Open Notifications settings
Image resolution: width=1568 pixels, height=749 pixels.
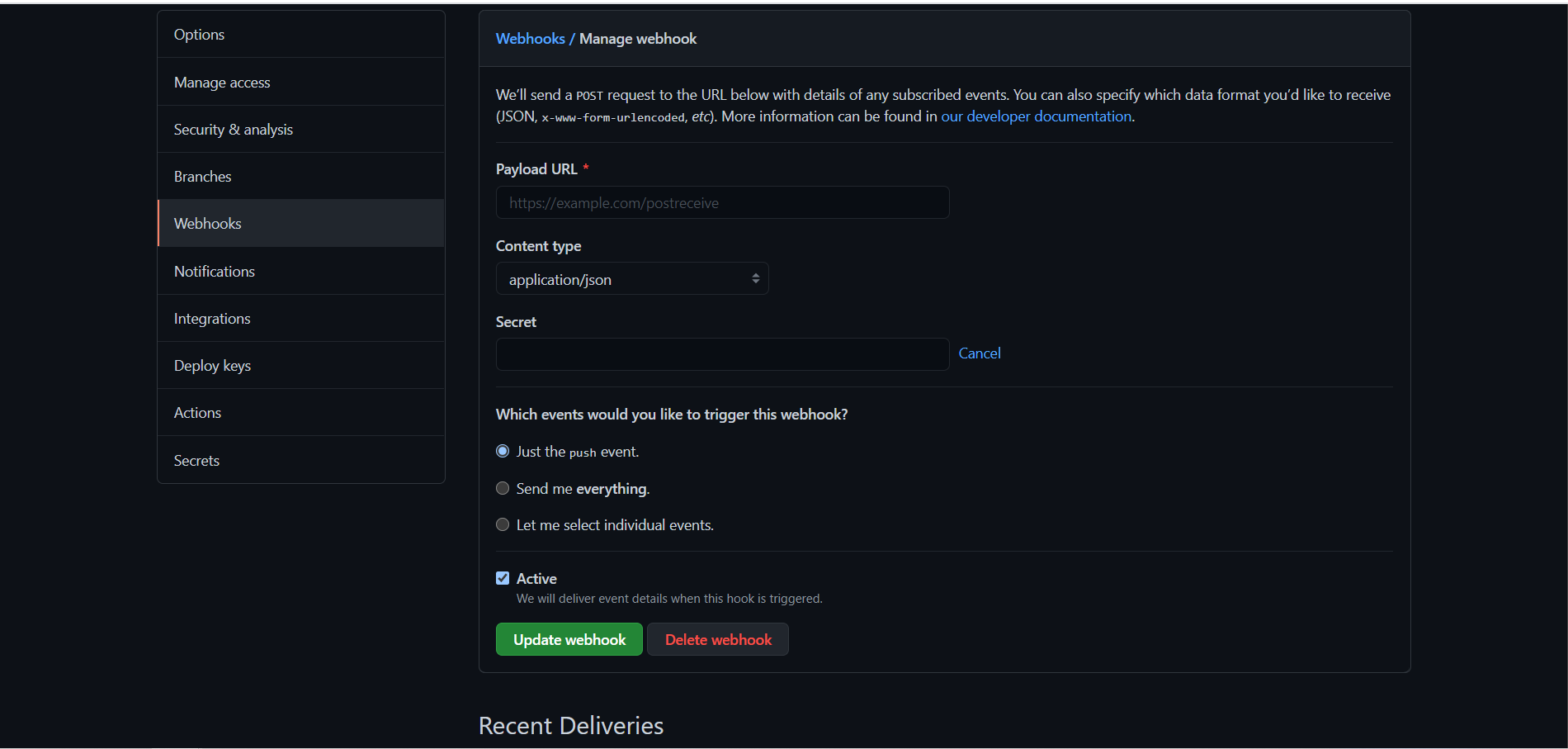coord(214,271)
